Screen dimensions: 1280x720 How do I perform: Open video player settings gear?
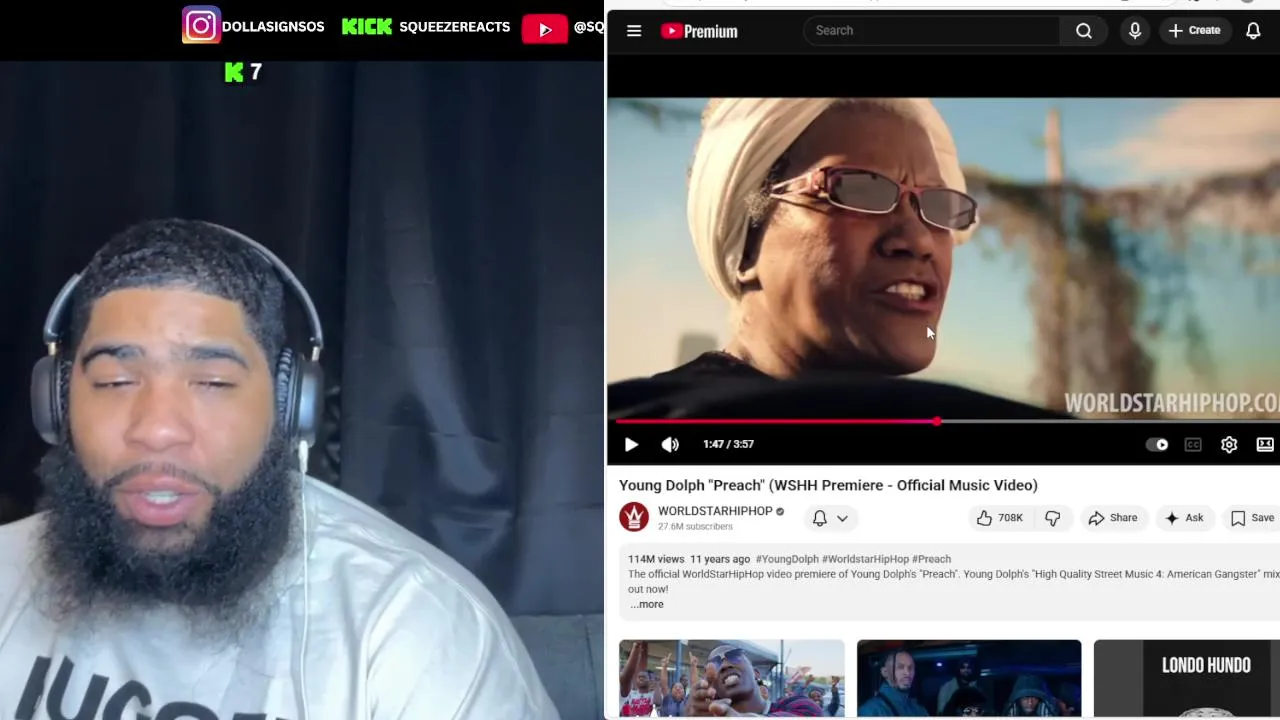1229,444
